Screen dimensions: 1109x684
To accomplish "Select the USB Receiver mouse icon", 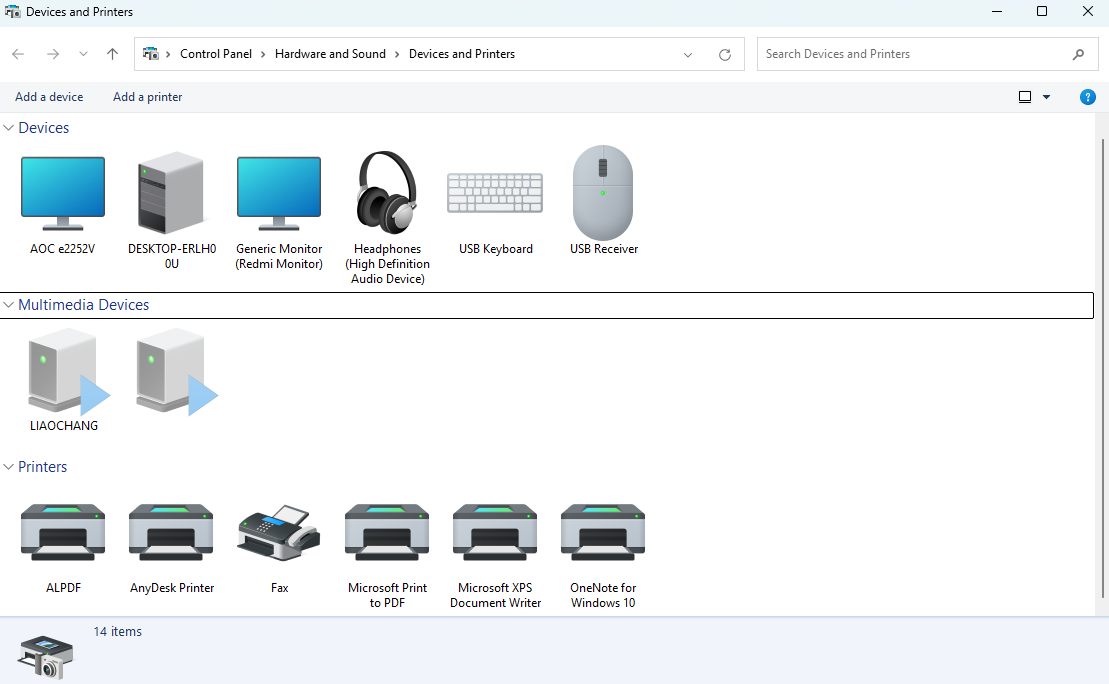I will (603, 193).
